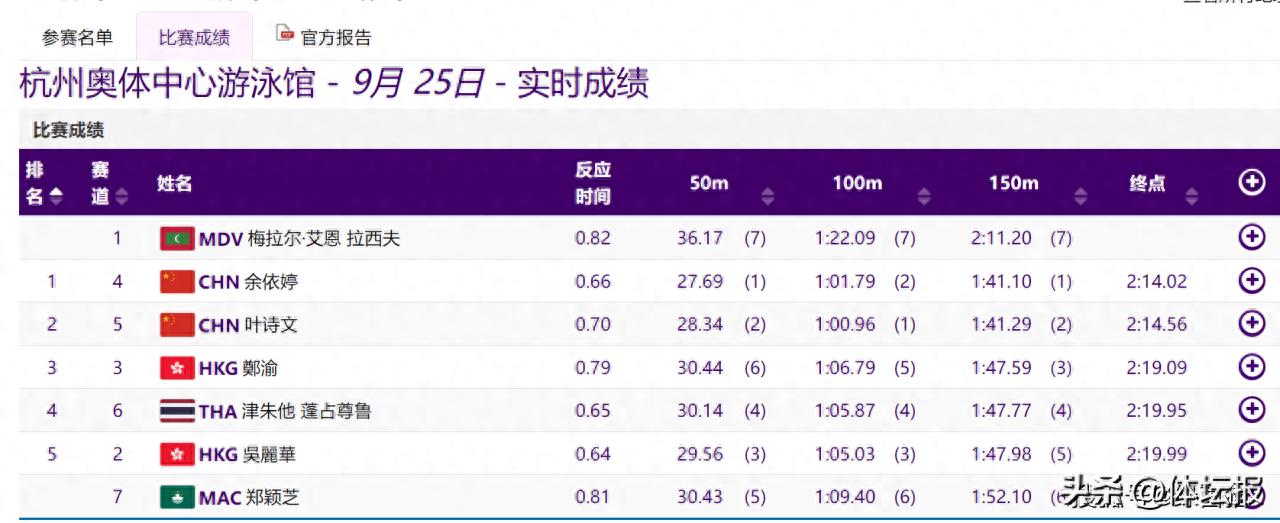Click the Maldives flag icon for MDV
This screenshot has height=523, width=1280.
point(177,239)
